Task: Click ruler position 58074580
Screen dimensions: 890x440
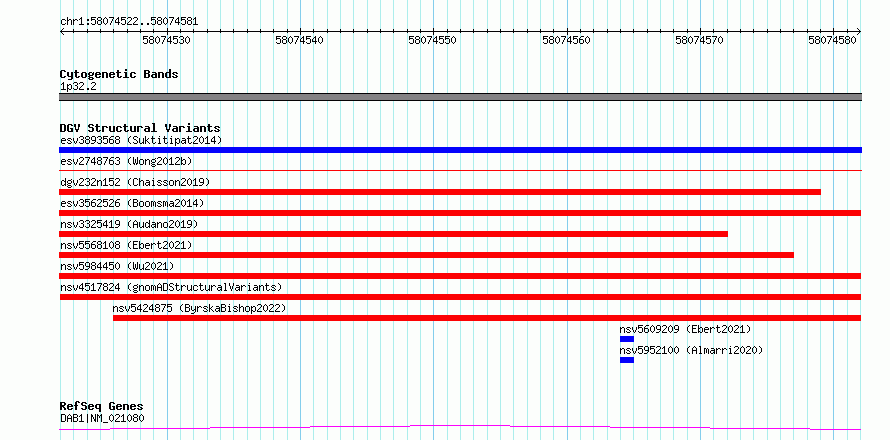Action: pyautogui.click(x=833, y=40)
